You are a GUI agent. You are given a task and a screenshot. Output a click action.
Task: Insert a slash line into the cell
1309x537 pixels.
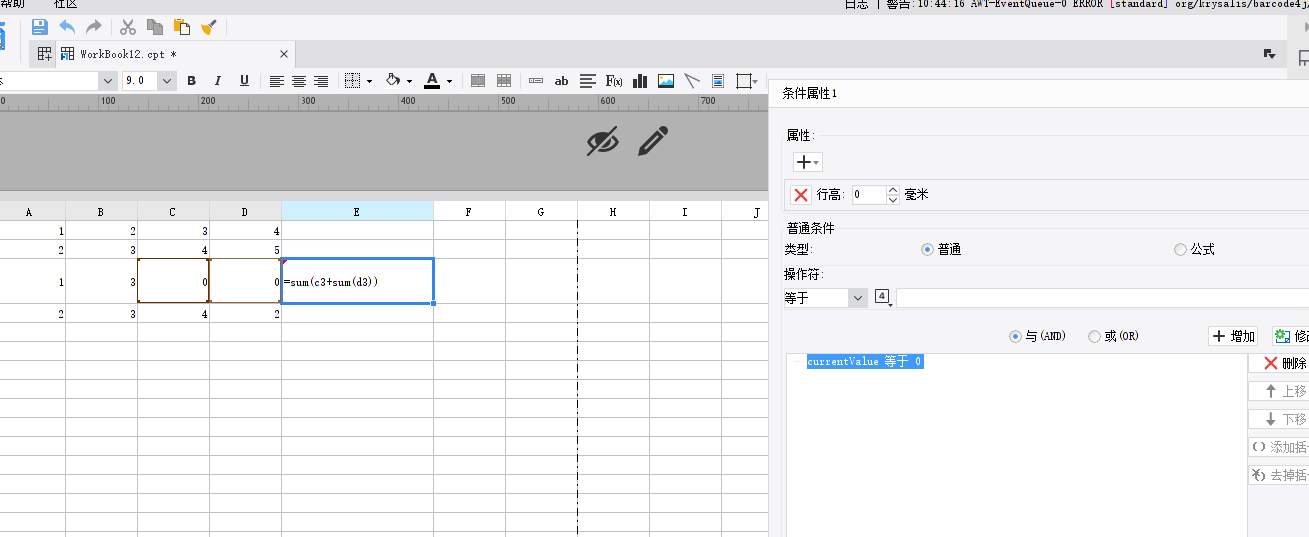[x=692, y=81]
